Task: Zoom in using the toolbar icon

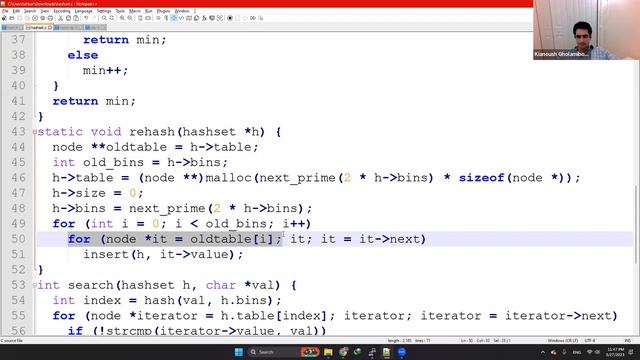Action: (x=122, y=18)
